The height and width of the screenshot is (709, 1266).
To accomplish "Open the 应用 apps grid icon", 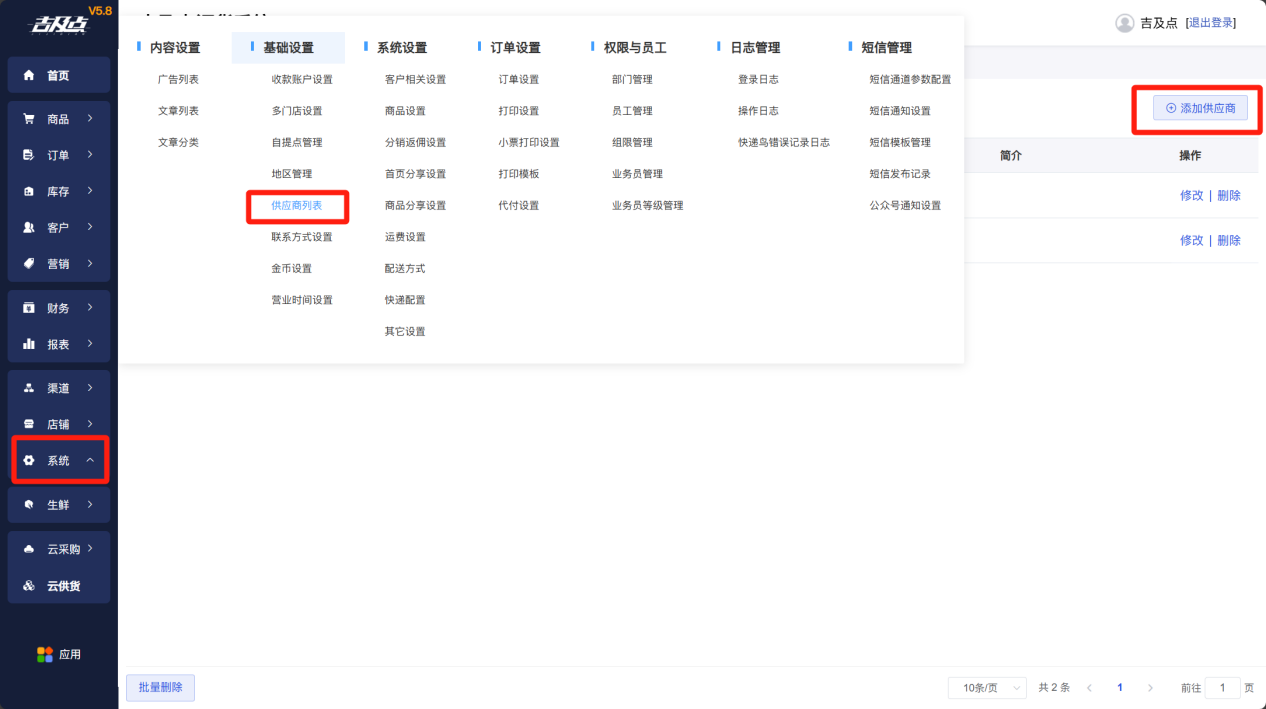I will 45,655.
